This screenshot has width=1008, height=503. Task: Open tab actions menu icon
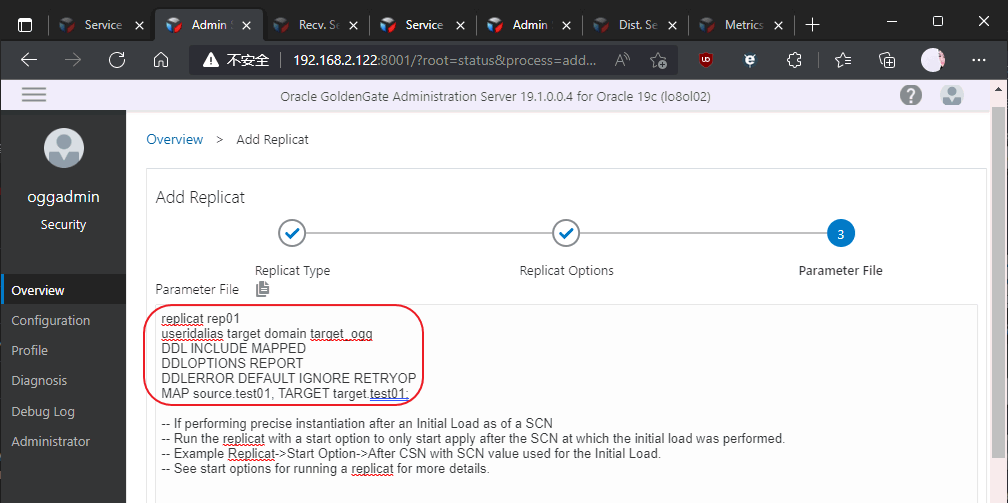point(24,25)
